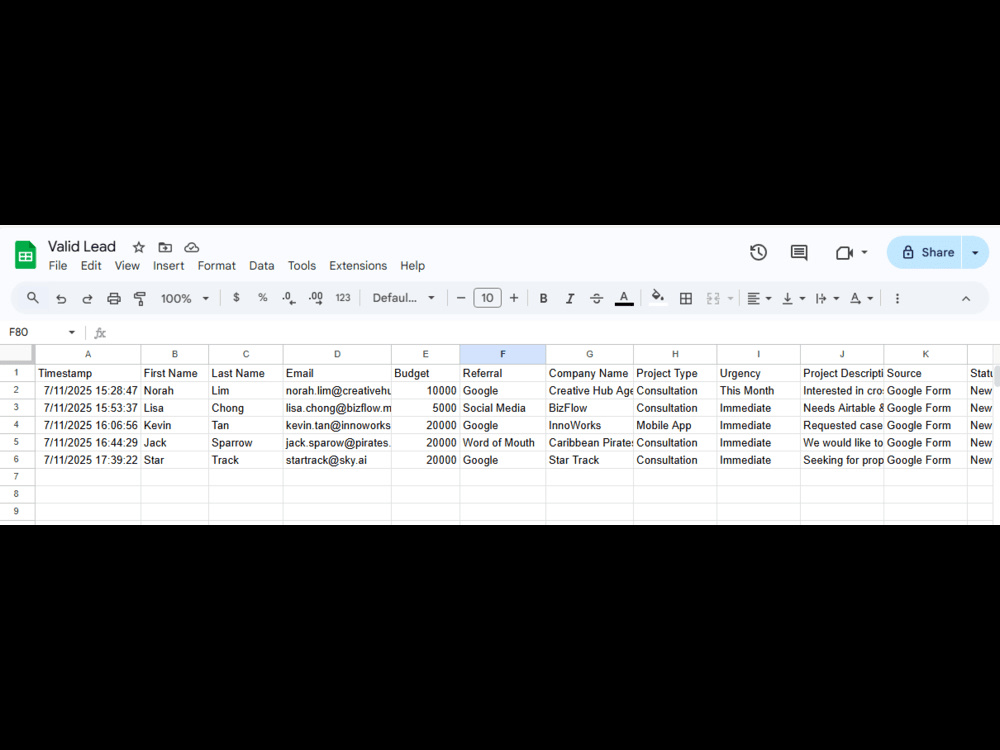
Task: Open more toolbar options three dots
Action: (897, 298)
